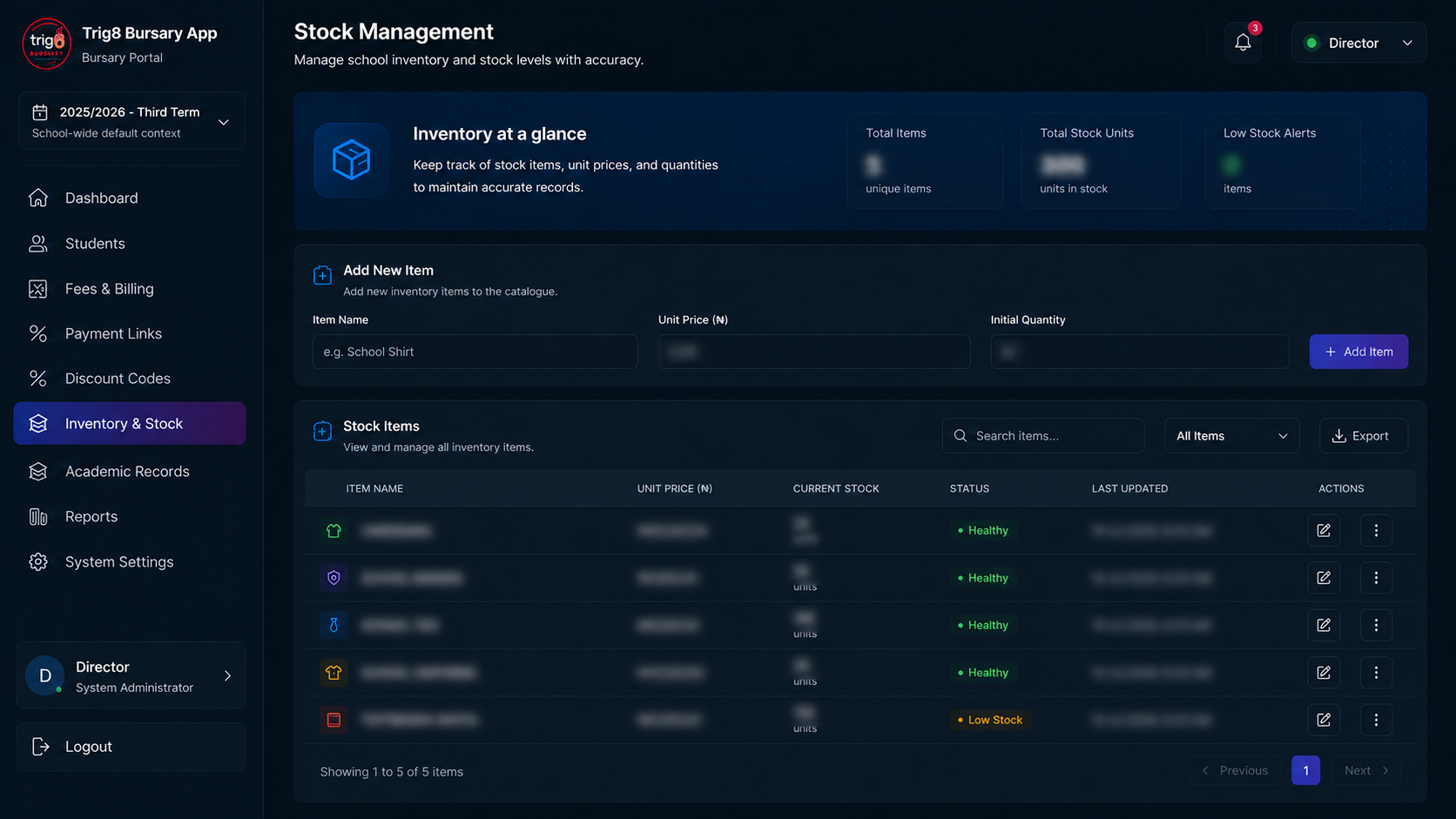The height and width of the screenshot is (819, 1456).
Task: Click the orange shirt item icon
Action: coord(334,672)
